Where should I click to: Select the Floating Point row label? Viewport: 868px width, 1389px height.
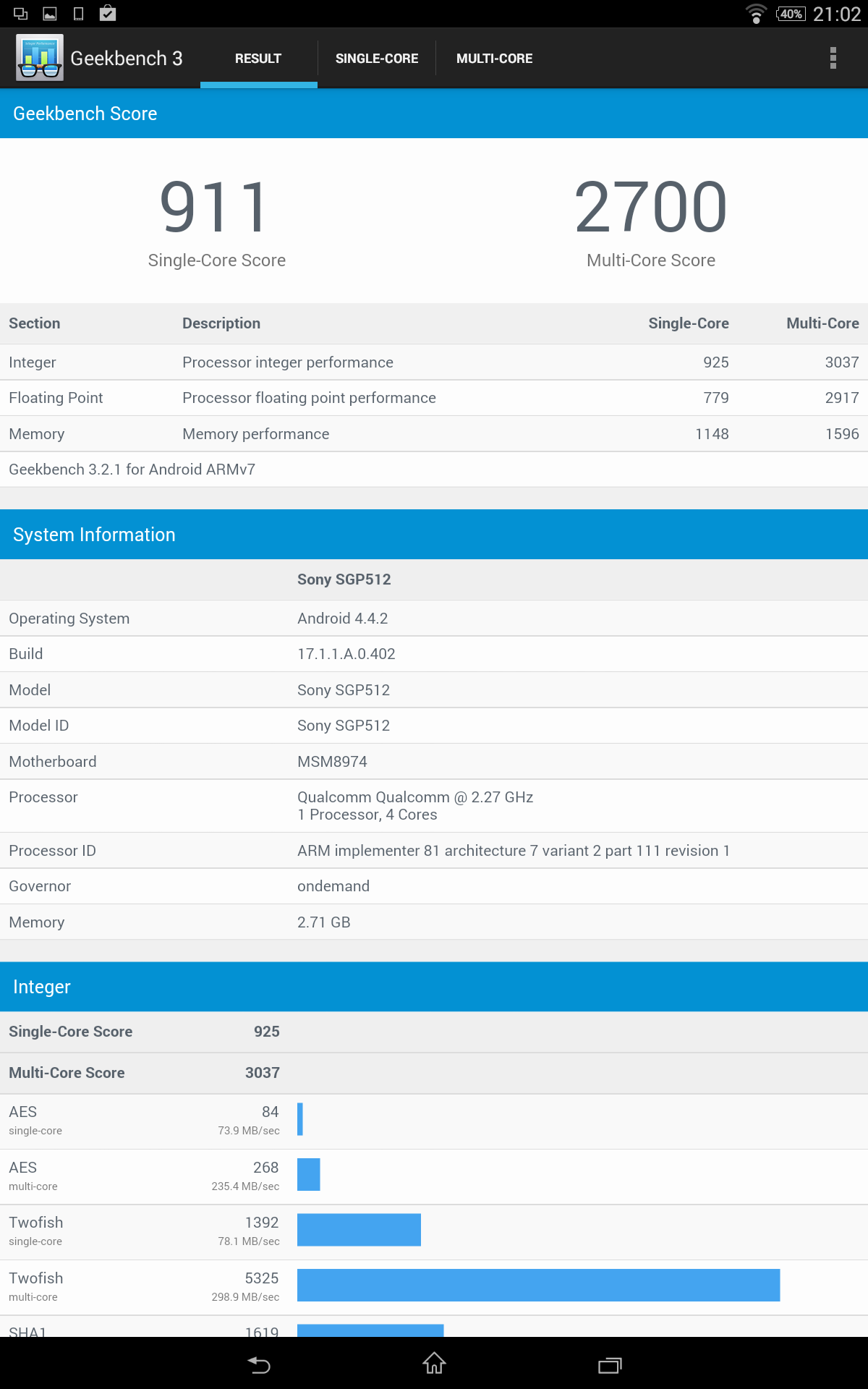56,398
